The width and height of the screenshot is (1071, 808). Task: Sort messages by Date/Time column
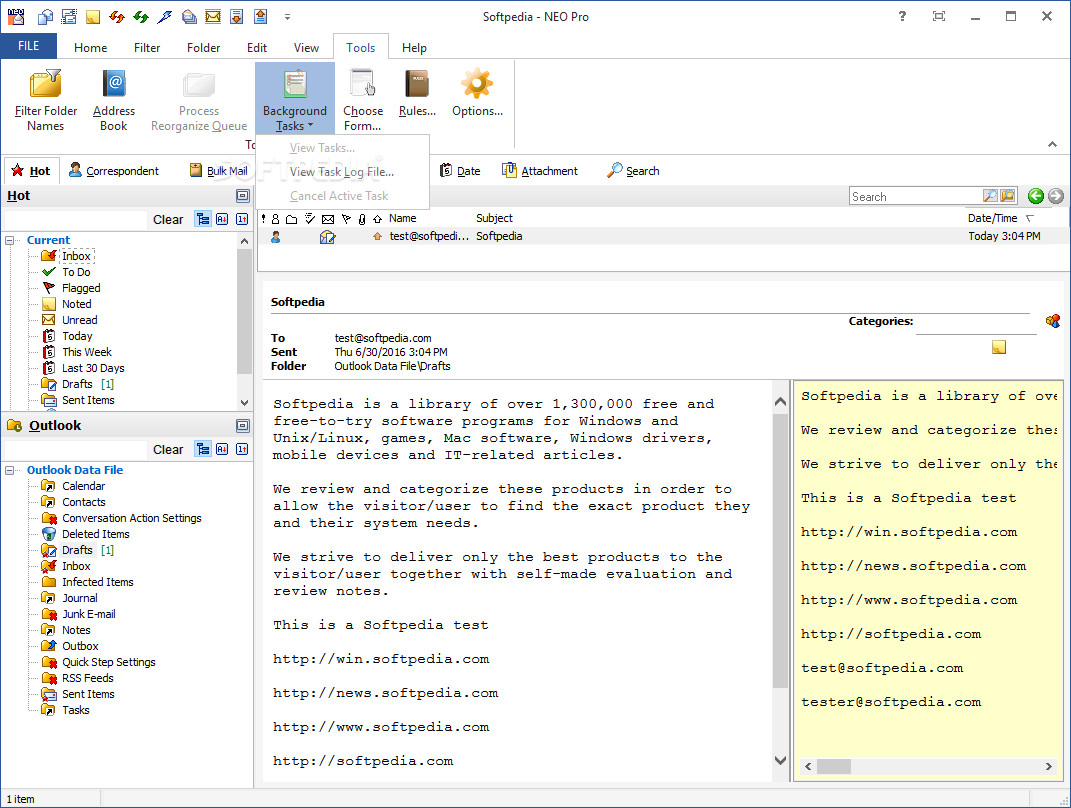click(x=992, y=219)
